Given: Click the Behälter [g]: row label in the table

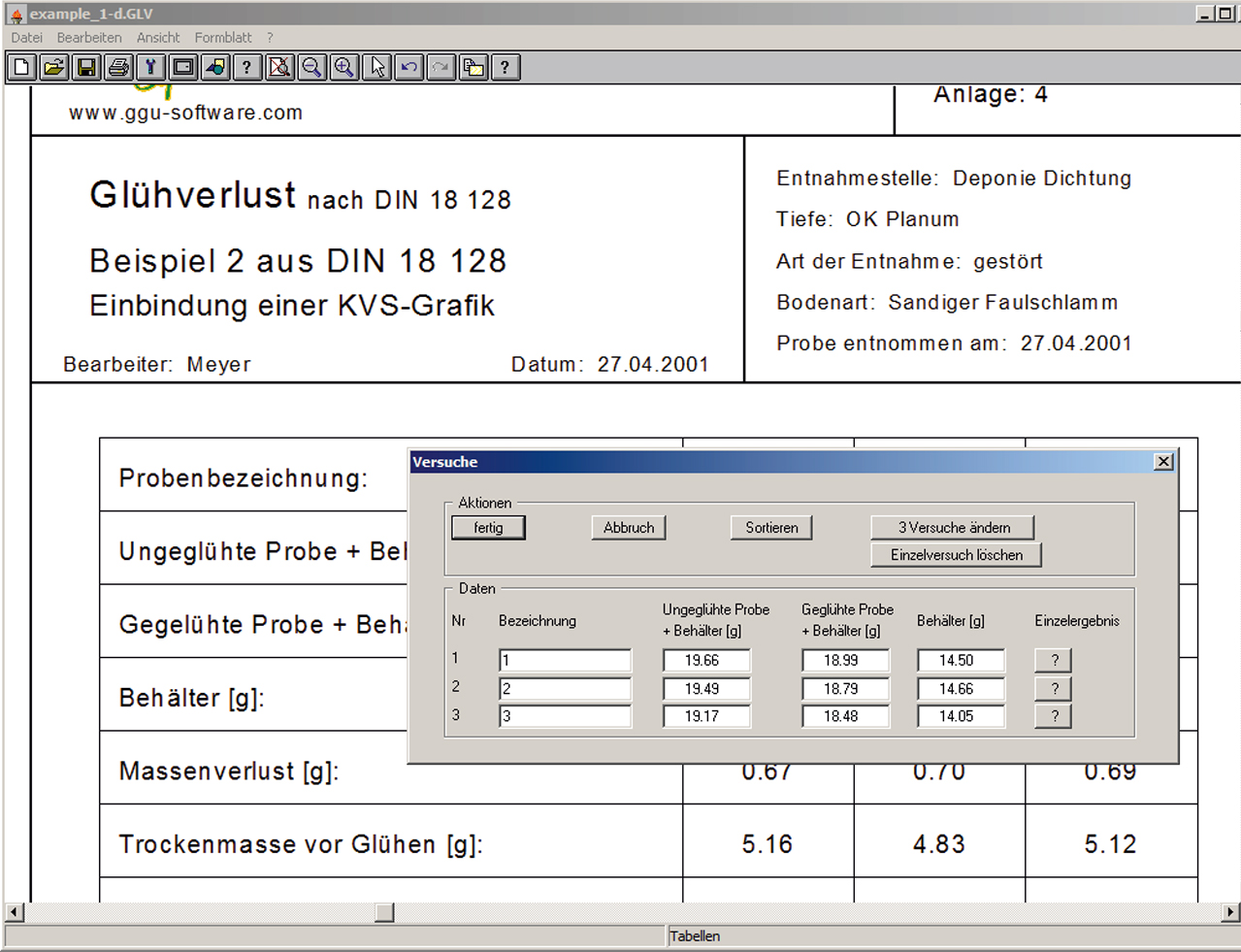Looking at the screenshot, I should click(x=191, y=699).
